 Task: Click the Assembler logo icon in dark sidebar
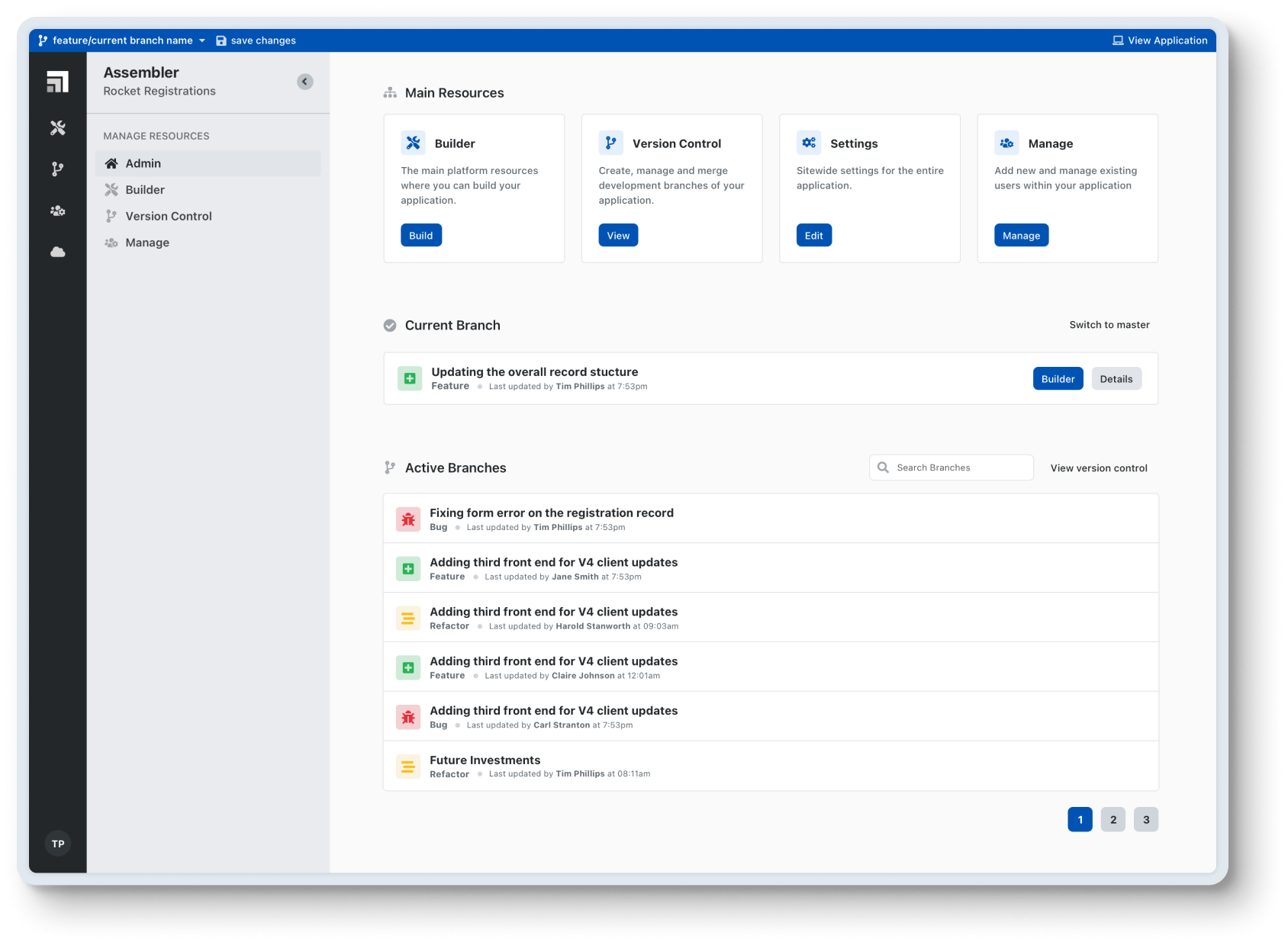point(57,82)
